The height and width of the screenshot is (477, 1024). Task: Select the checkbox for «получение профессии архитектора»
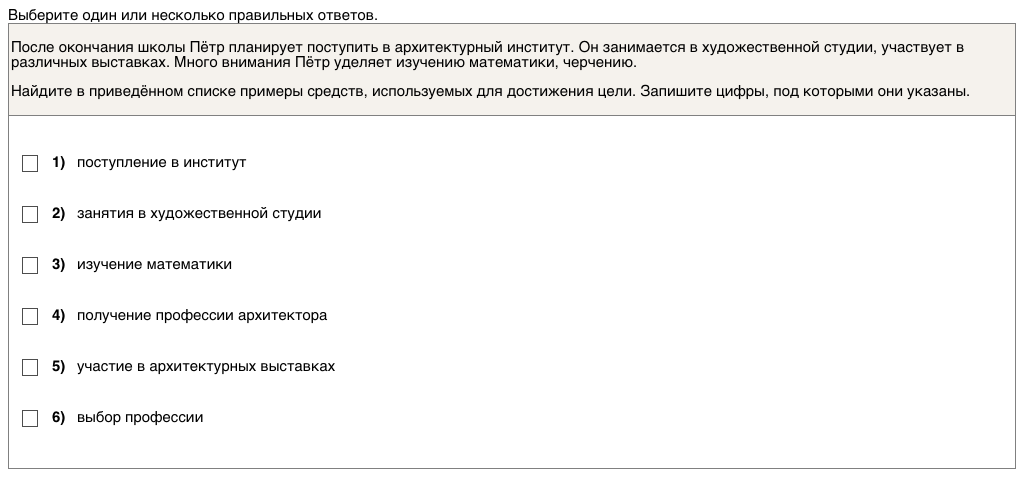tap(30, 316)
